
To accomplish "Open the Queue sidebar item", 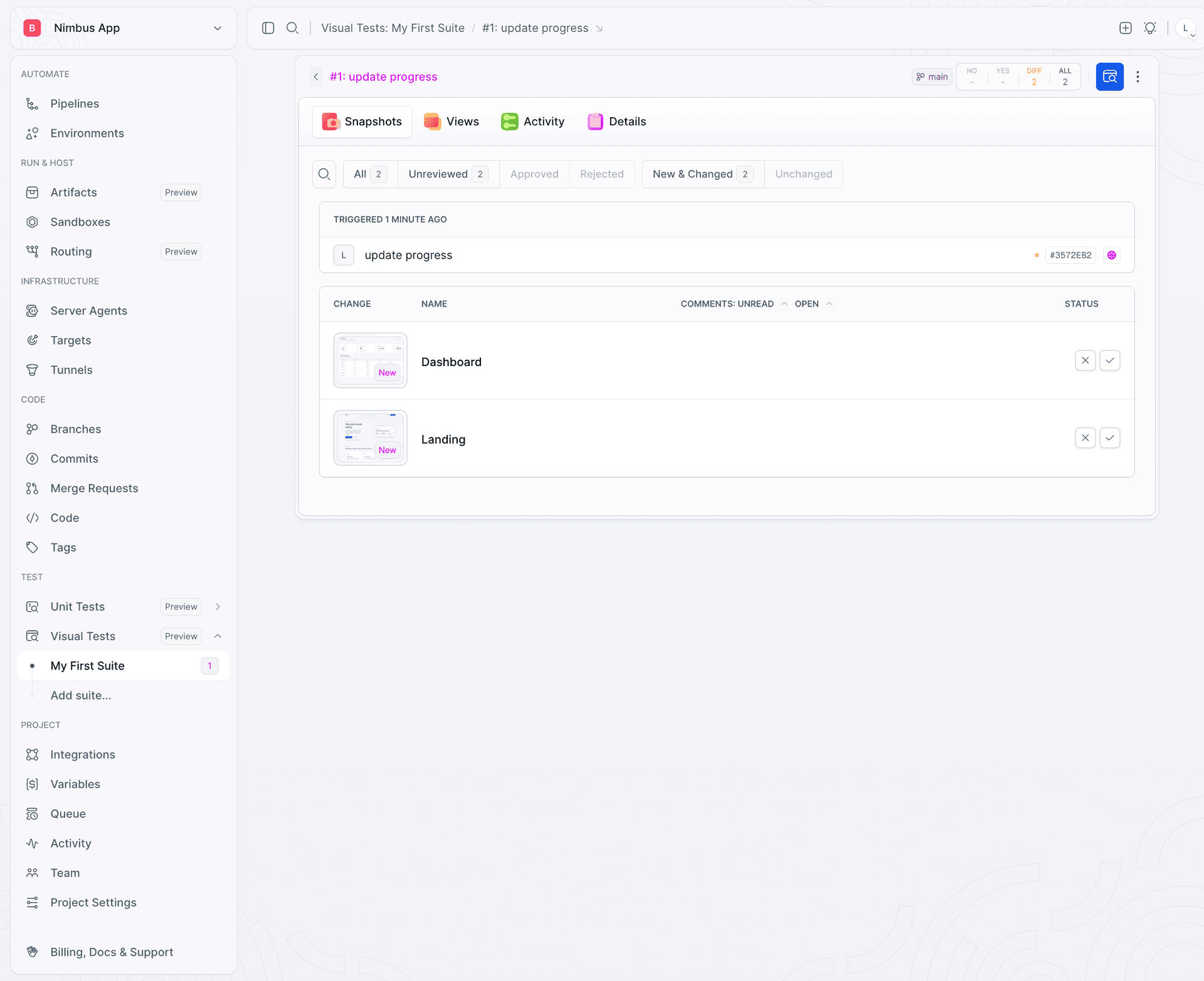I will [123, 814].
